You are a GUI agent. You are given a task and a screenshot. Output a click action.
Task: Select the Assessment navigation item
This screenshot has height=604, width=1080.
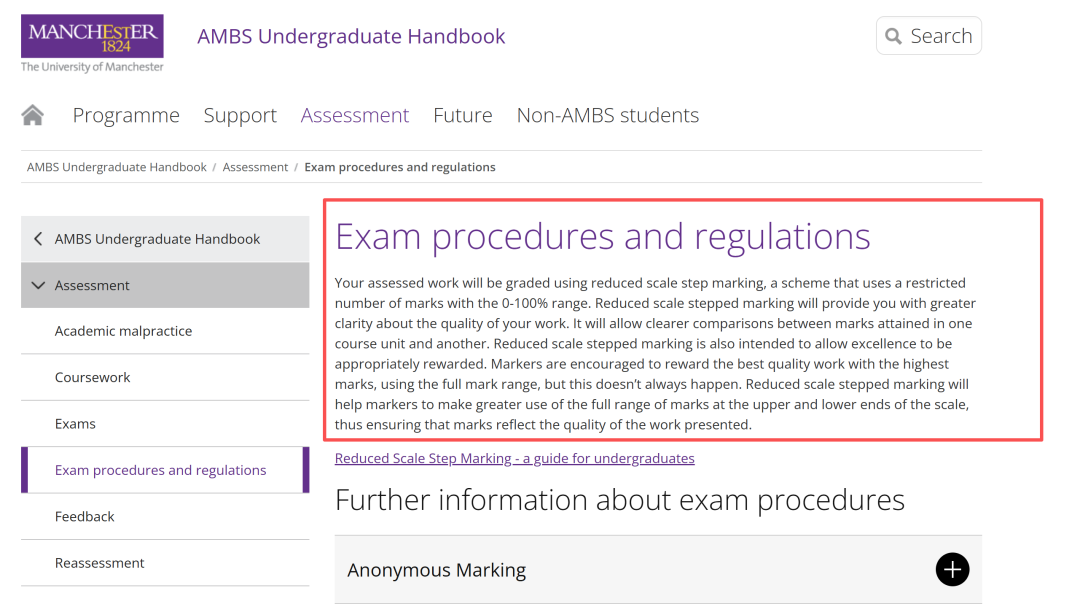click(x=355, y=115)
